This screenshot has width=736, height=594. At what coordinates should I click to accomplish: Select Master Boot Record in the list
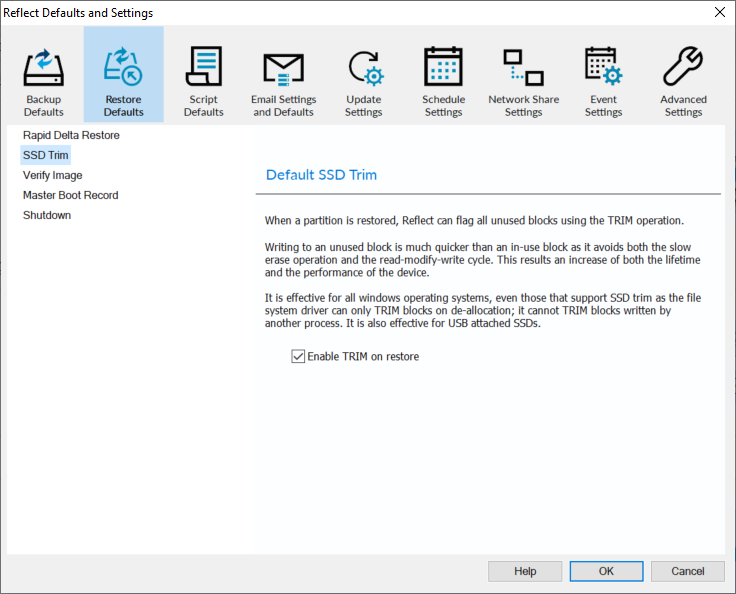click(70, 195)
